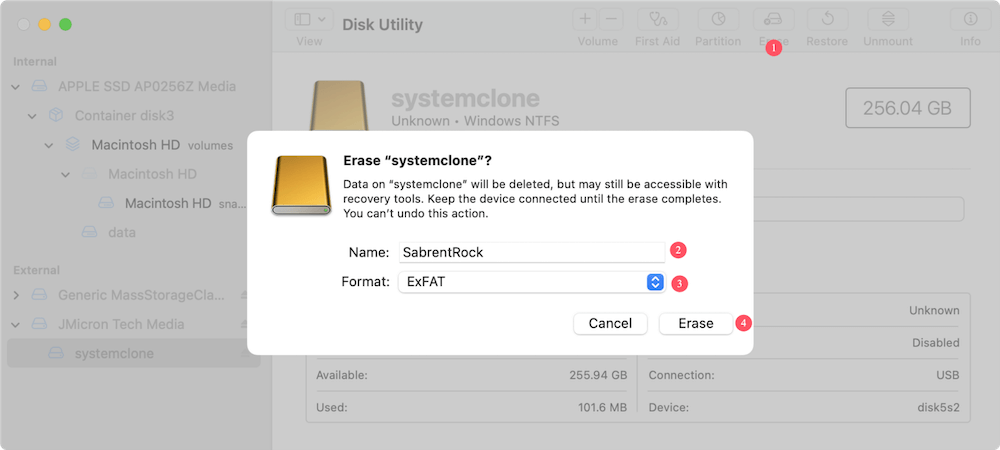Viewport: 1000px width, 450px height.
Task: Click the Partition toolbar icon
Action: [718, 19]
